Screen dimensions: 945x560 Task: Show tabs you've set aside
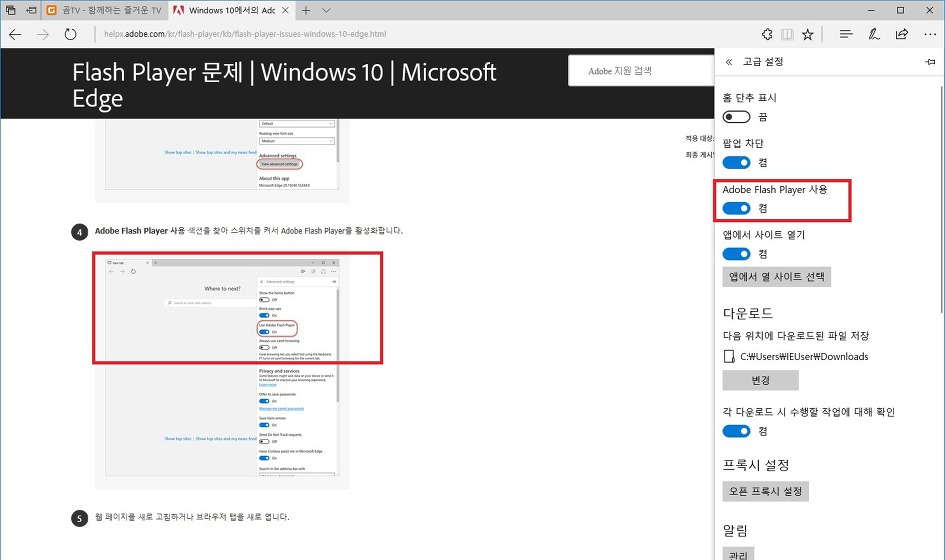click(10, 10)
